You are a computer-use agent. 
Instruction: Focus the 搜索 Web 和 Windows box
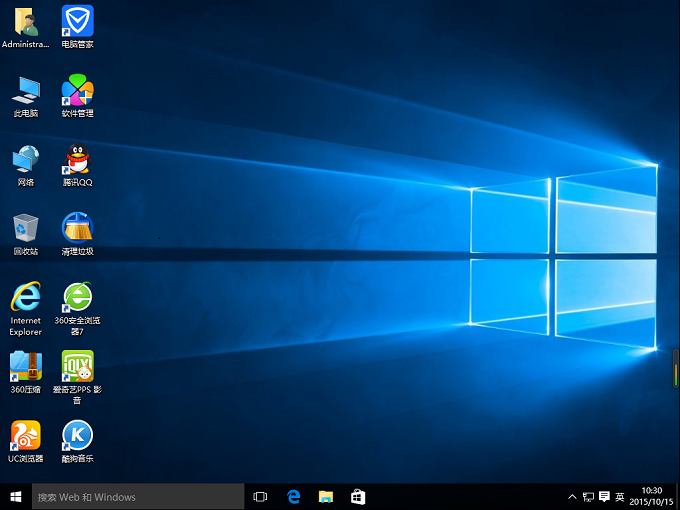(x=138, y=497)
